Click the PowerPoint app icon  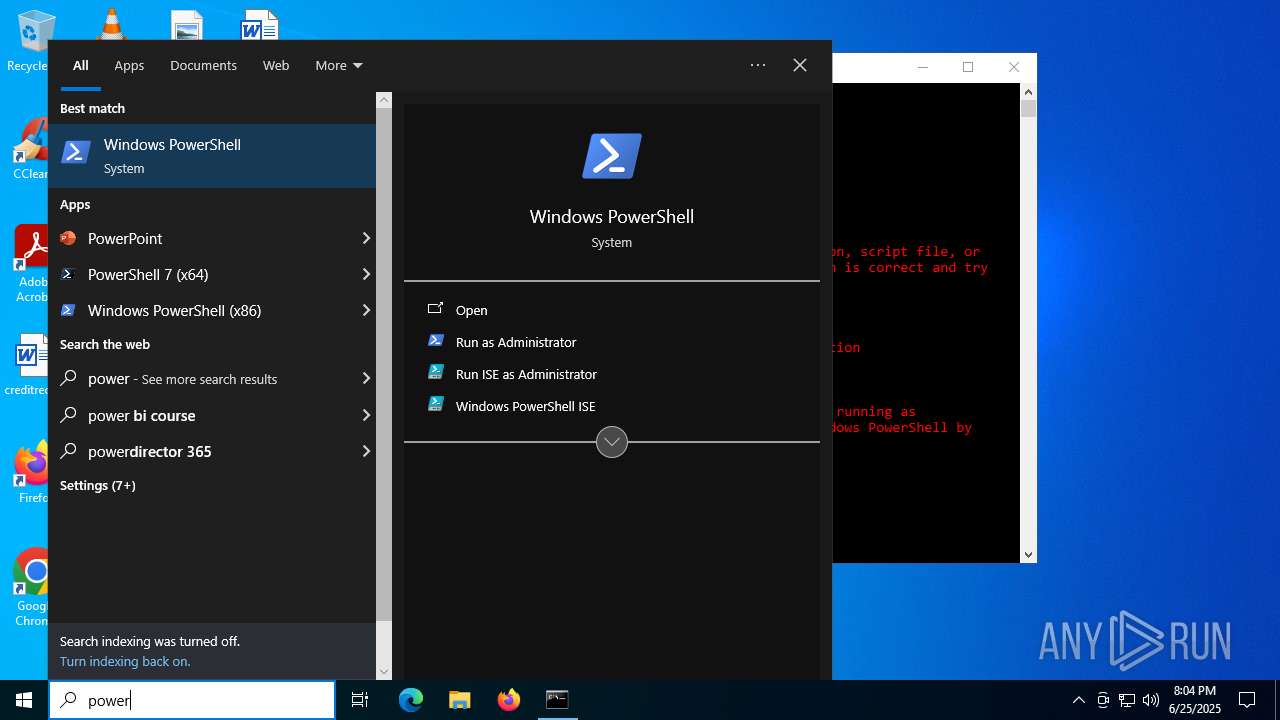(x=68, y=238)
